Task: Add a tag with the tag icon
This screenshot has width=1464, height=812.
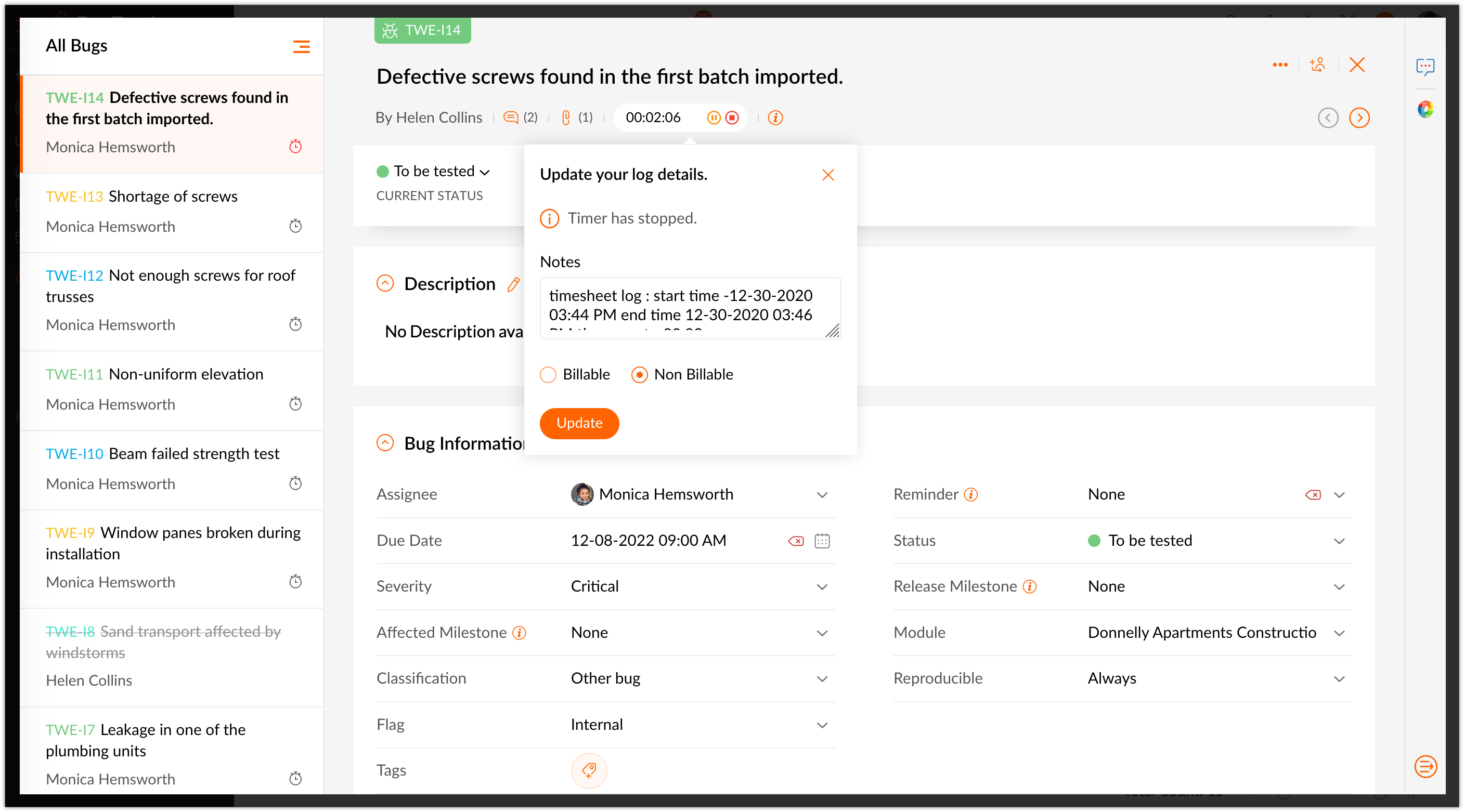Action: point(589,770)
